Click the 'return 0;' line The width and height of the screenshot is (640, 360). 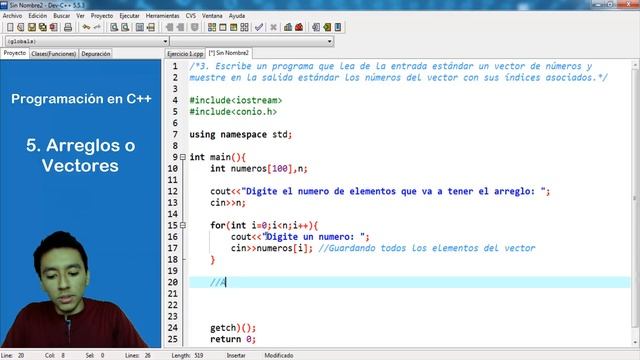233,339
